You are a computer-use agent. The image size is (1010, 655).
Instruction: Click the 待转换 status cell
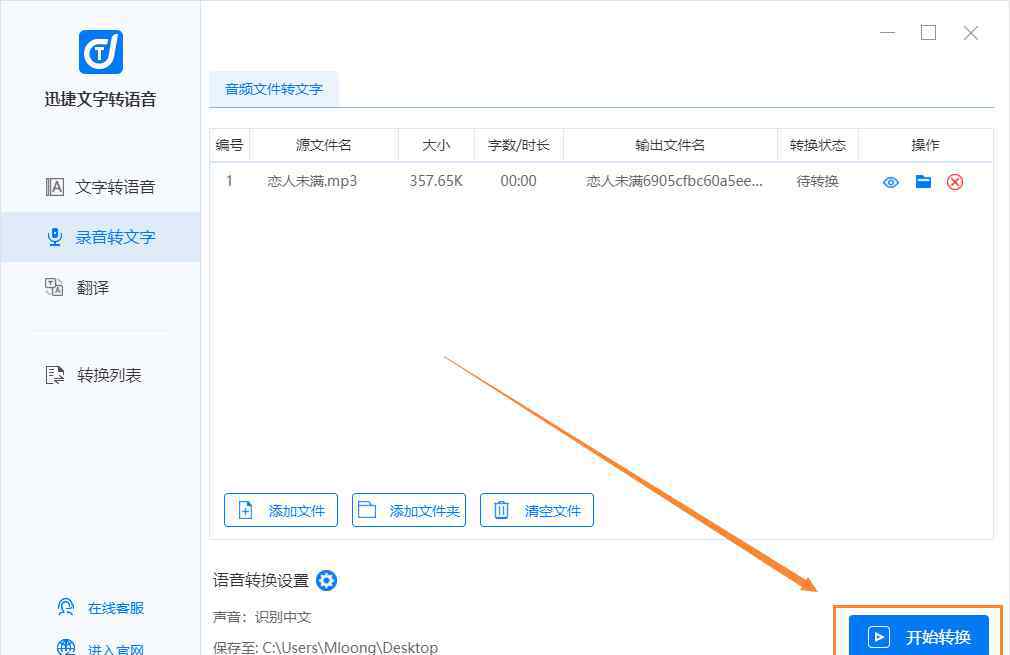click(x=818, y=181)
